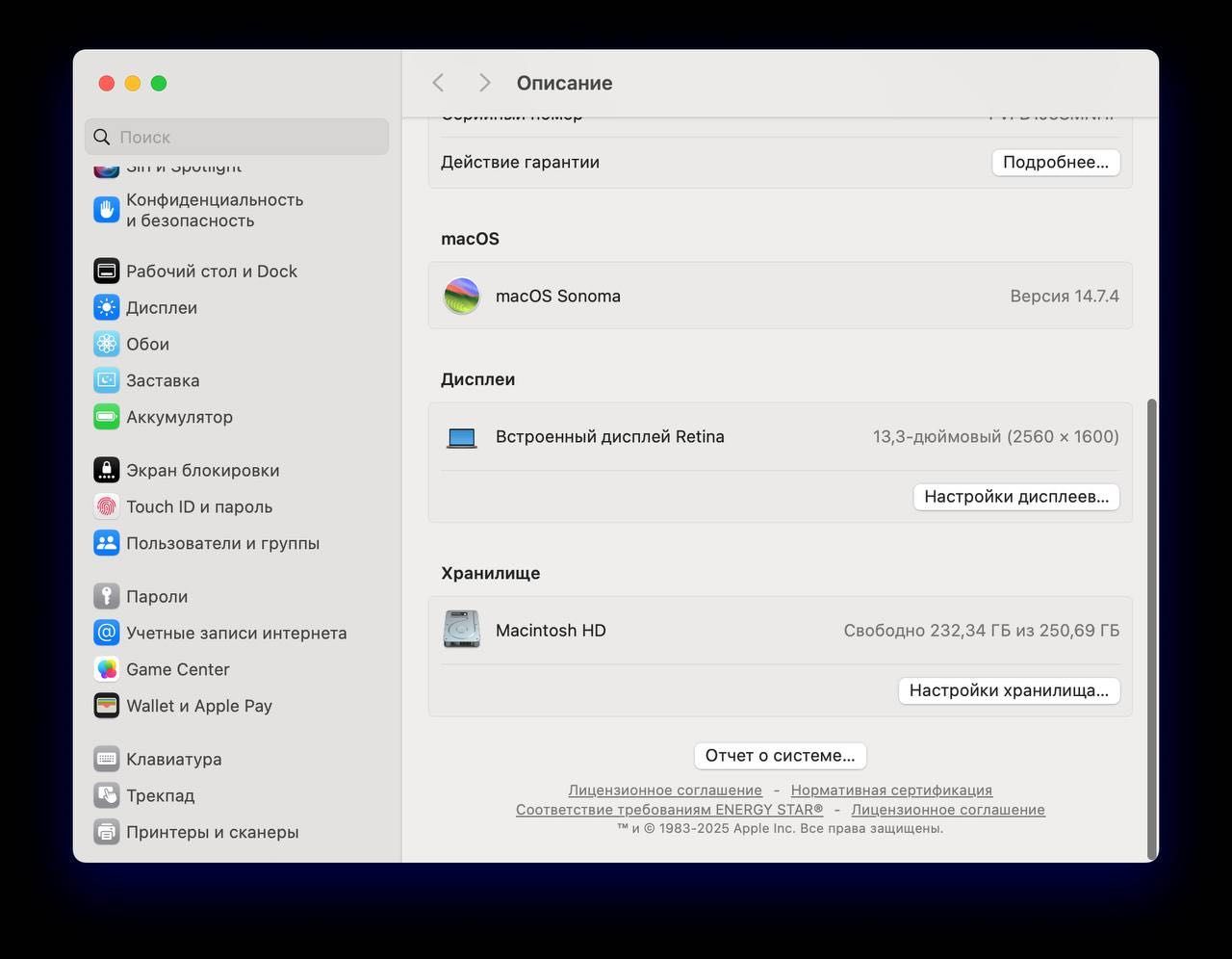
Task: Click the green Аккумулятор battery icon
Action: [107, 417]
